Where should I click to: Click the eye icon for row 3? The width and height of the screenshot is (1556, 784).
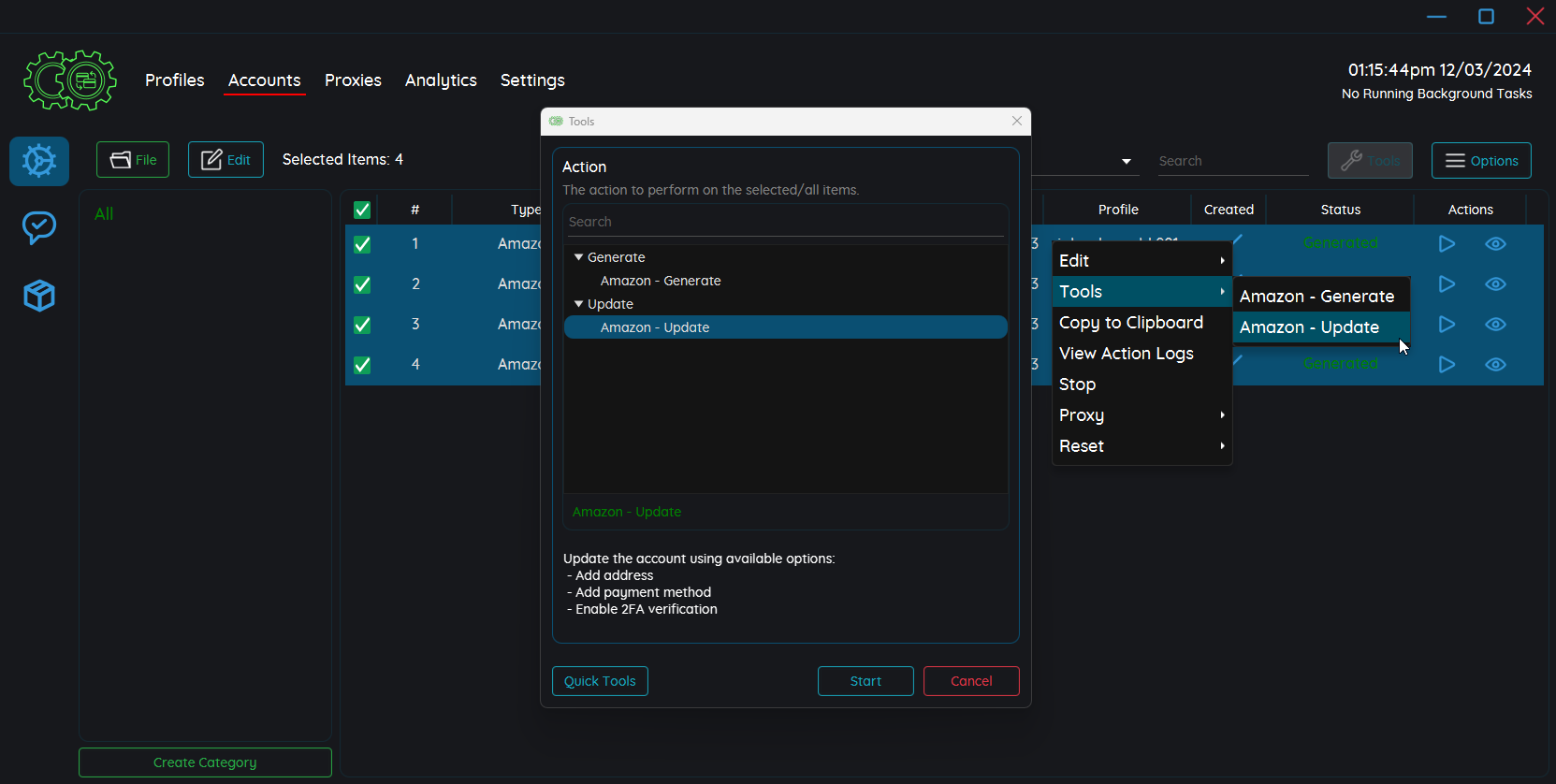1495,325
